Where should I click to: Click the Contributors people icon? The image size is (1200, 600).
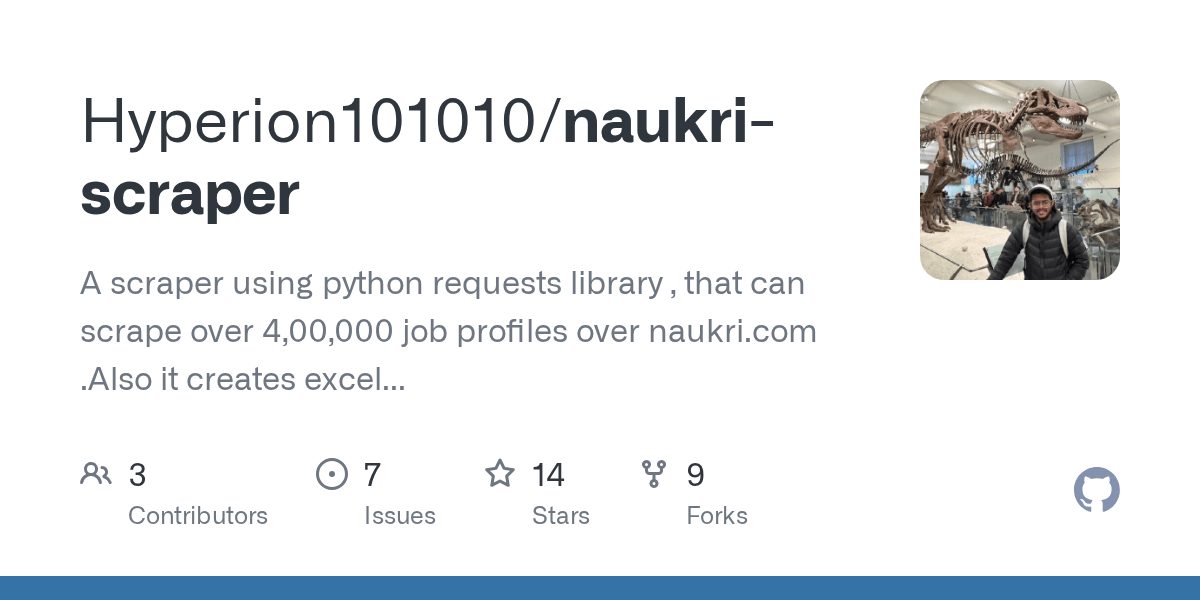click(96, 474)
